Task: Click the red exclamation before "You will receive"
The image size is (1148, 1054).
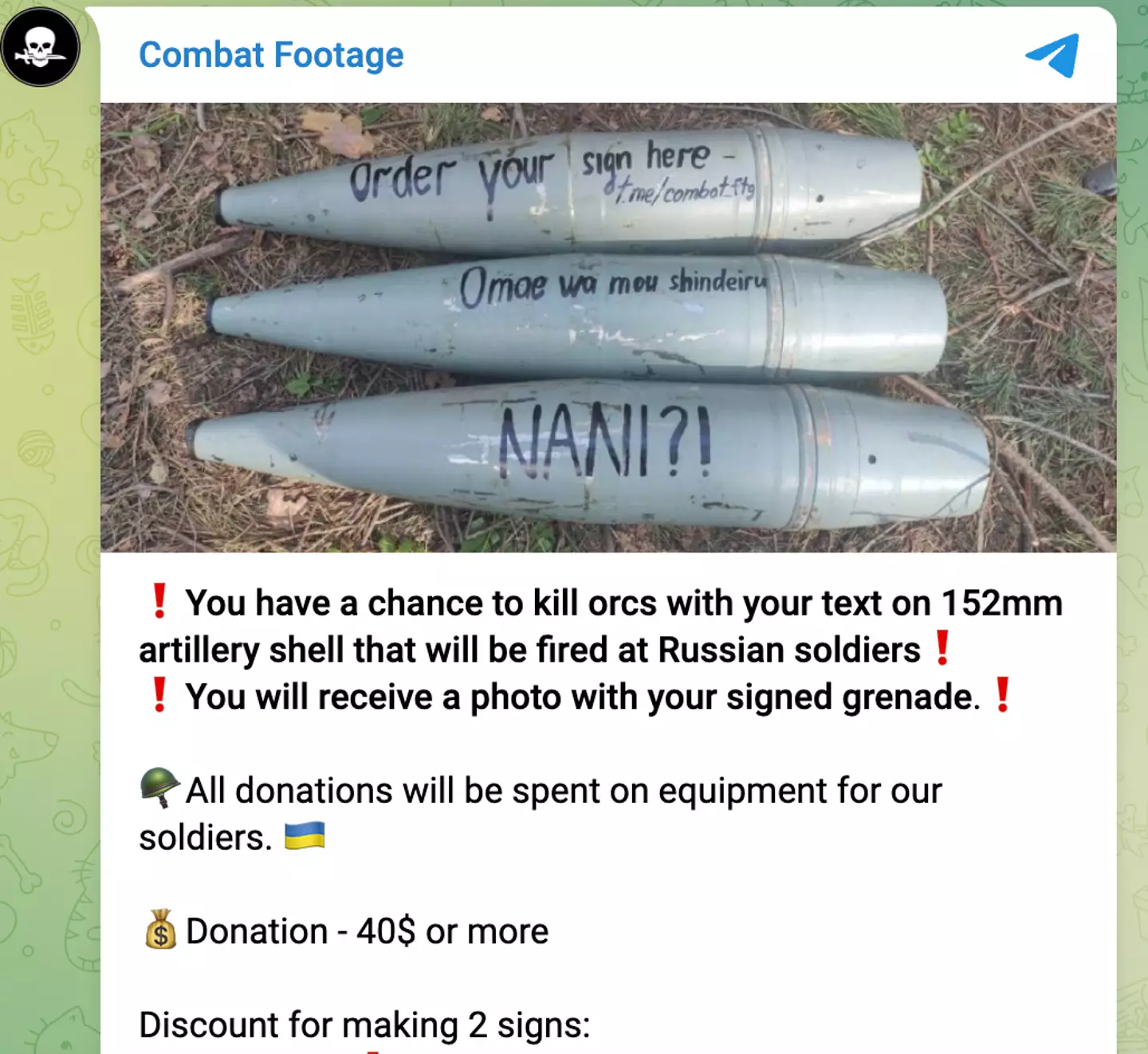Action: point(159,695)
